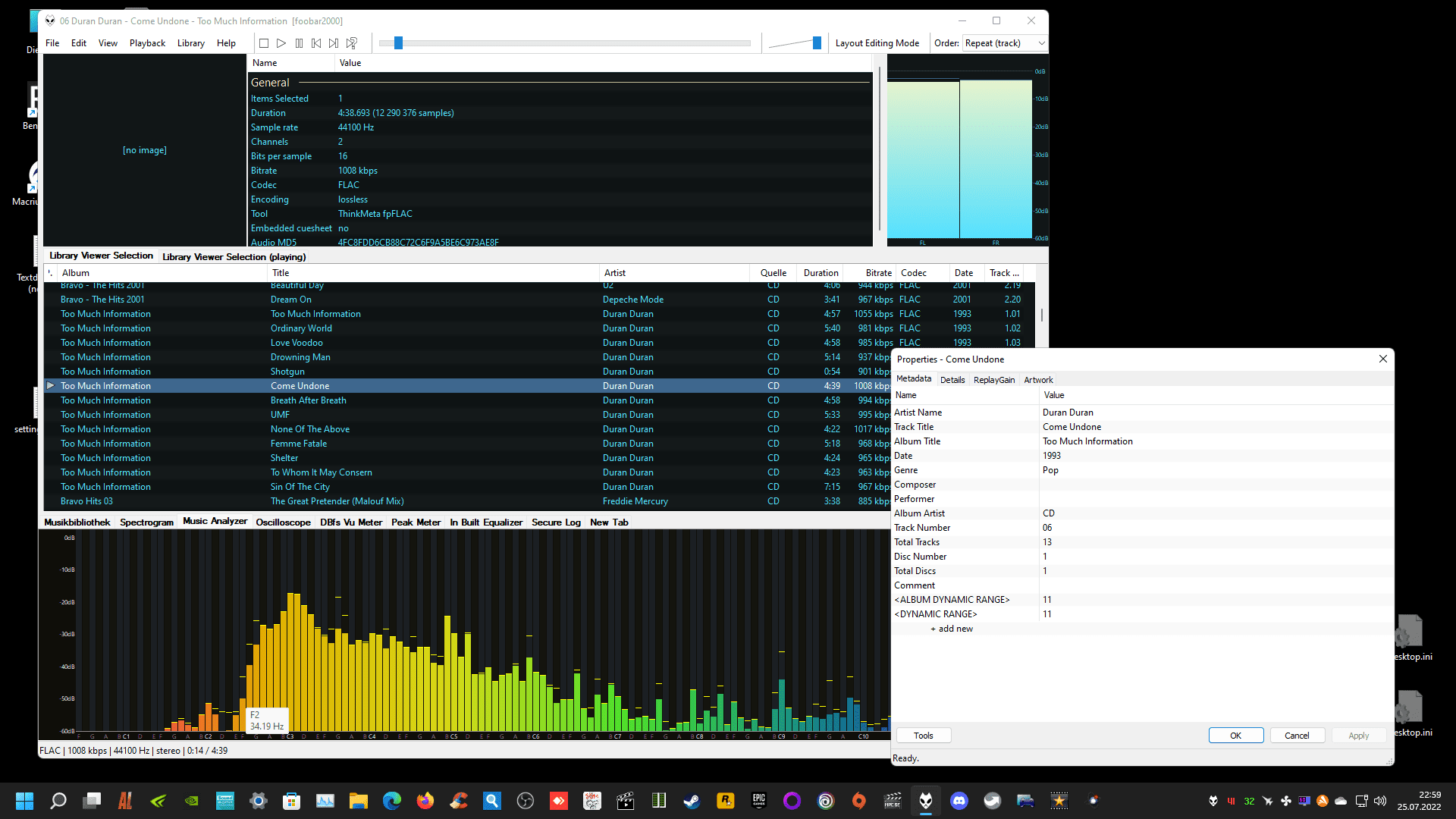Sort the playlist by the Duration column
This screenshot has width=1456, height=819.
(x=821, y=273)
